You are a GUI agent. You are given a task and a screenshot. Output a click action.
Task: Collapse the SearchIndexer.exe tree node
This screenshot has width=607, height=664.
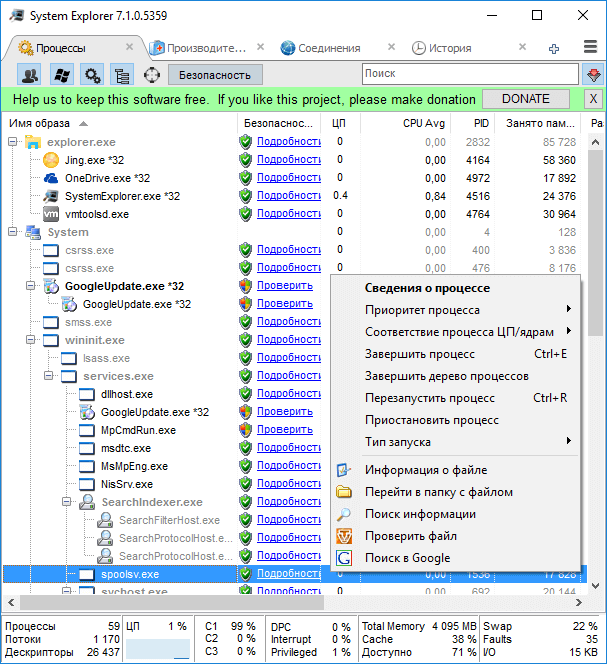[67, 502]
